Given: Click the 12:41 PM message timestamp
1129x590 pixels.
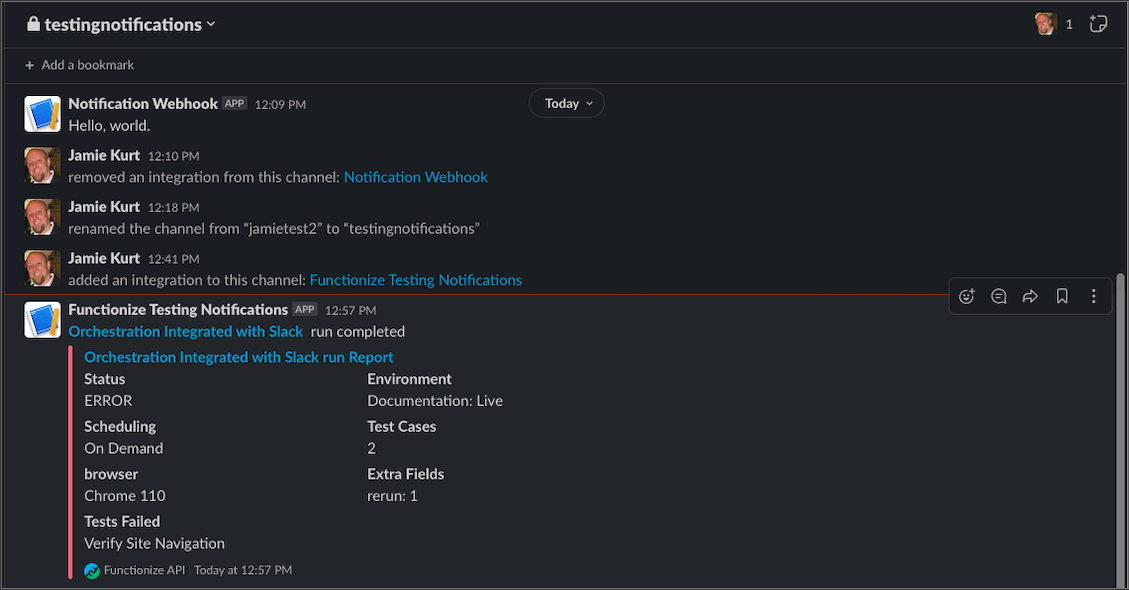Looking at the screenshot, I should click(x=174, y=259).
